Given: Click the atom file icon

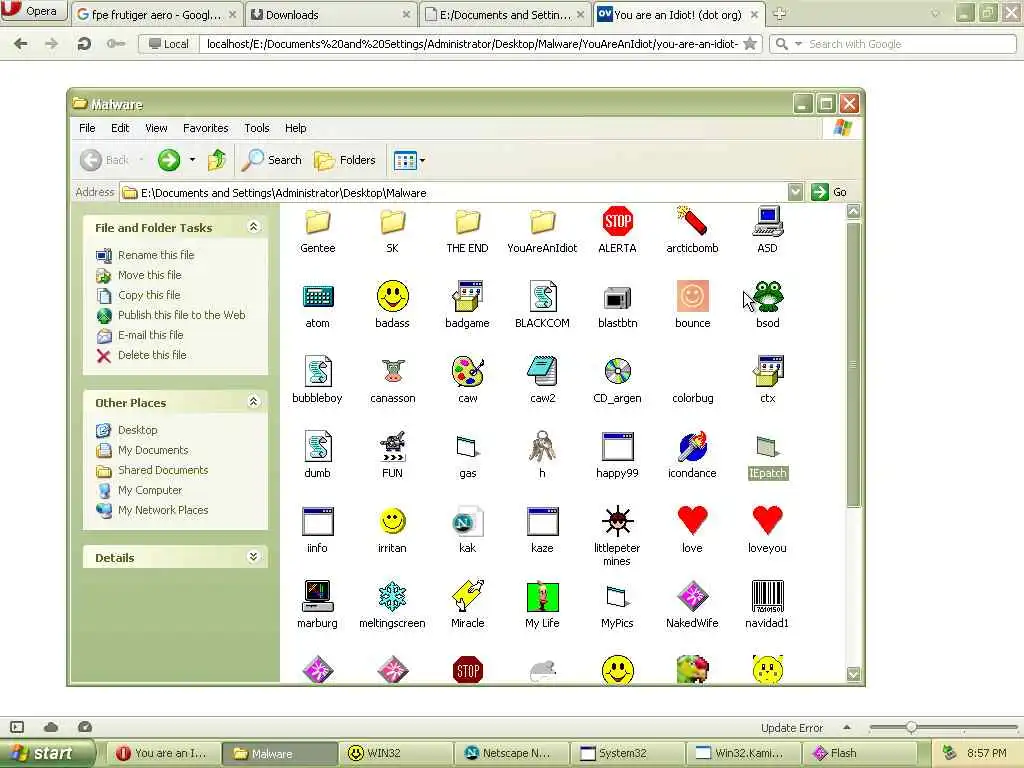Looking at the screenshot, I should (317, 297).
